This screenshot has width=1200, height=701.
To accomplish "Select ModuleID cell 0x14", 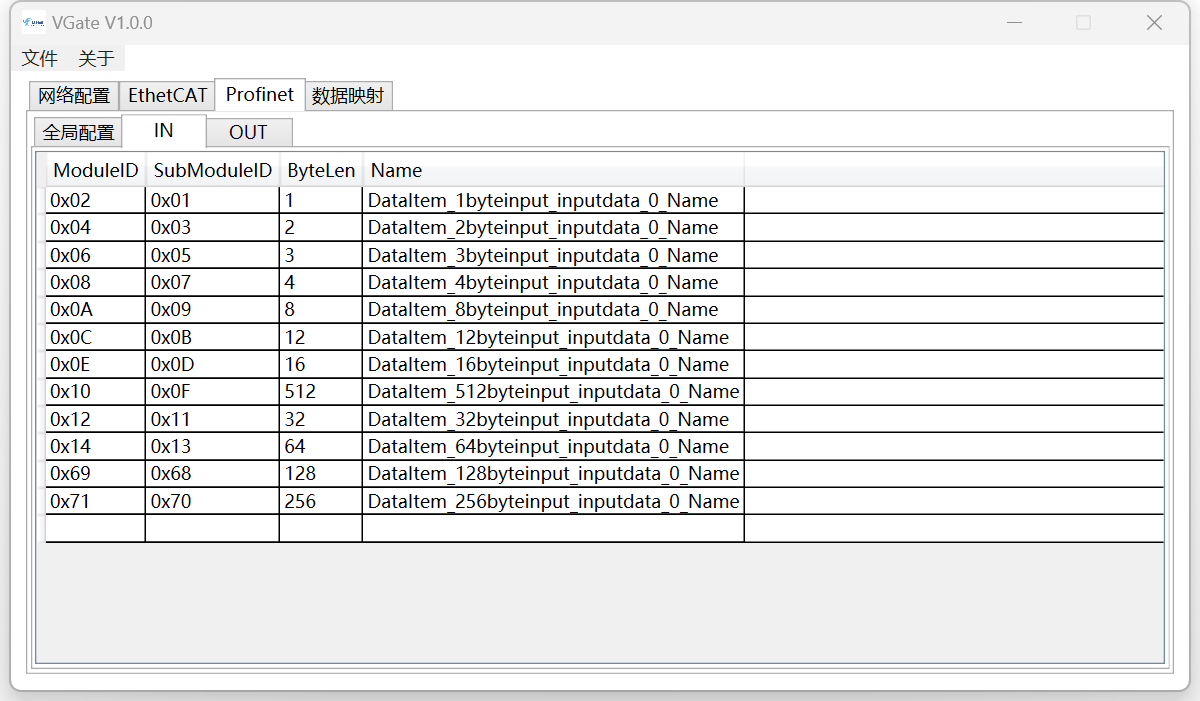I will pyautogui.click(x=96, y=446).
